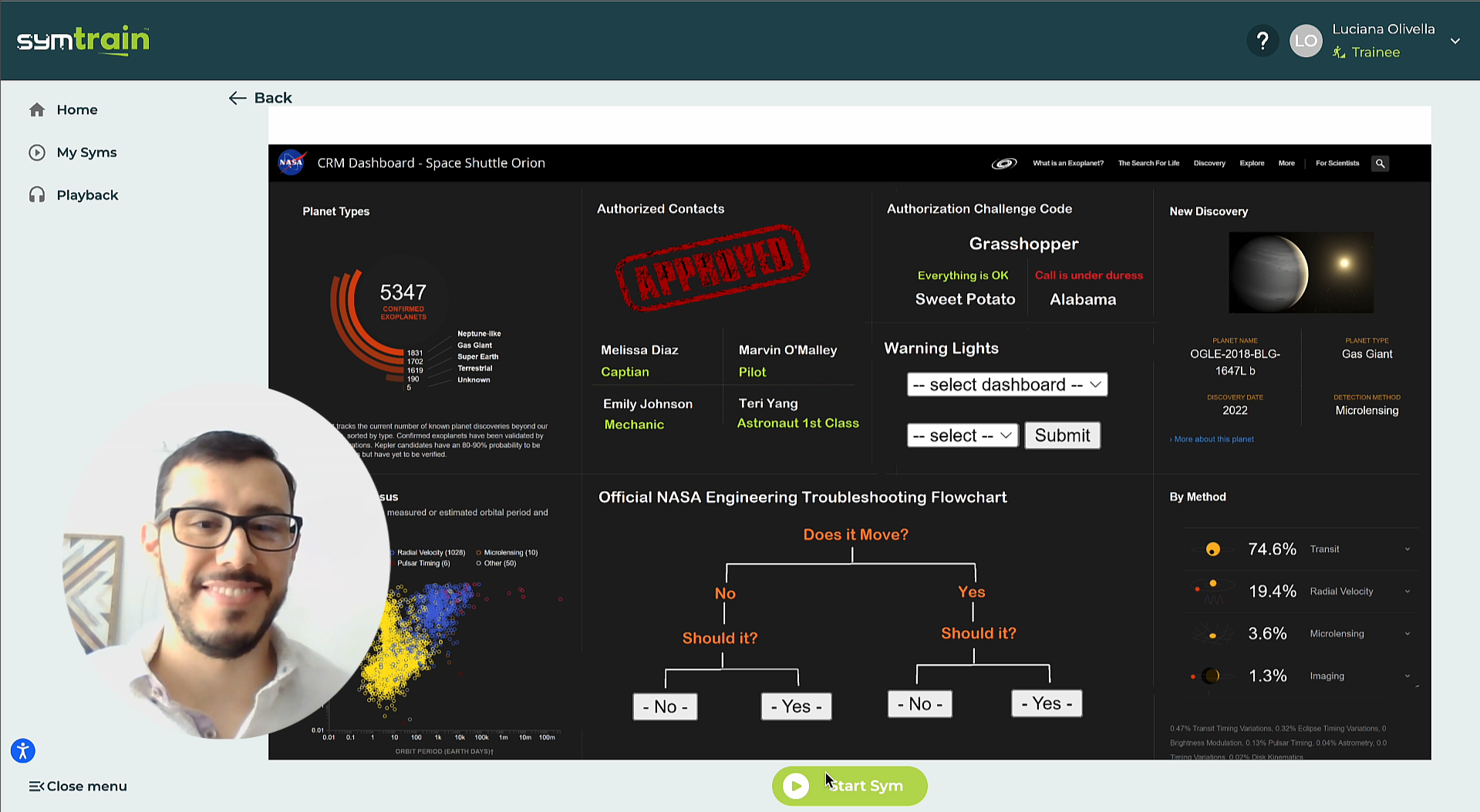Open the More menu item

[x=1286, y=163]
